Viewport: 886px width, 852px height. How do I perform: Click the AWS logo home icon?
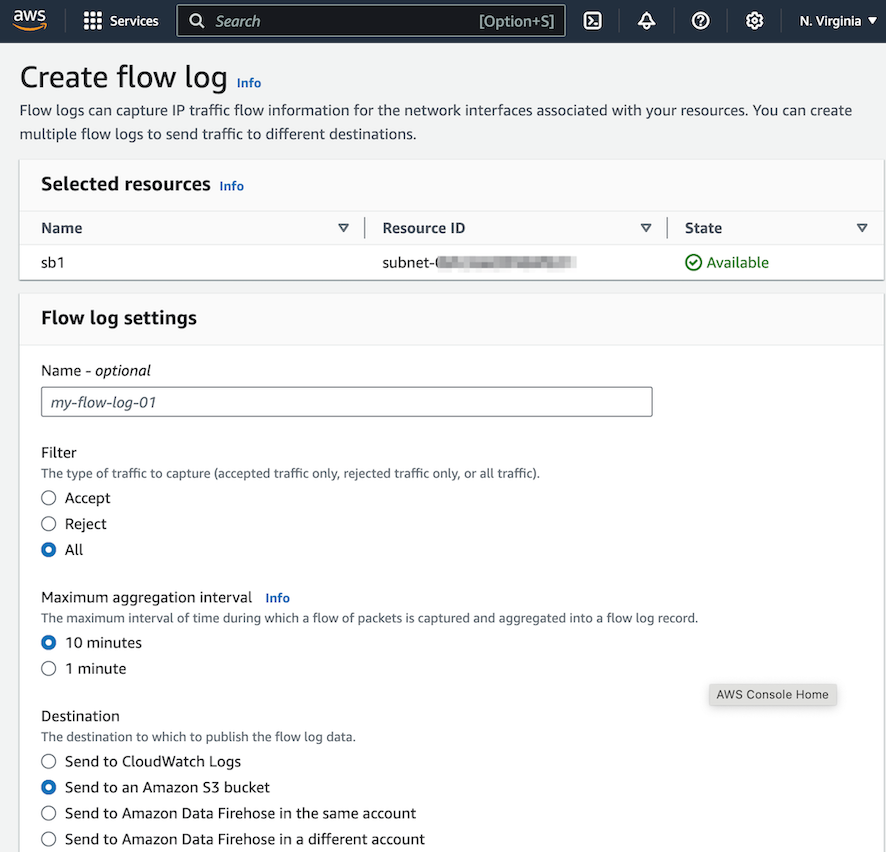30,21
